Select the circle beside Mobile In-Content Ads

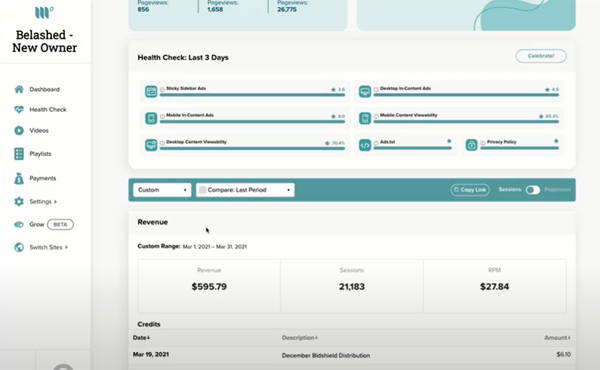[x=162, y=116]
